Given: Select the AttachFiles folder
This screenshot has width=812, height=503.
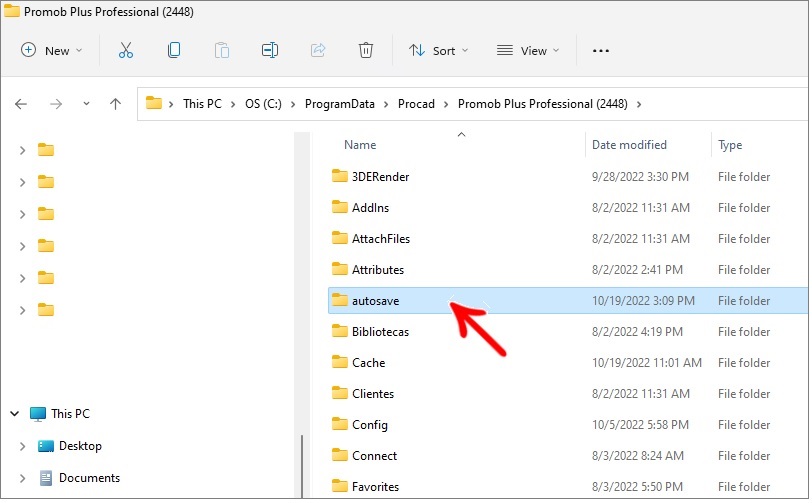Looking at the screenshot, I should click(568, 239).
